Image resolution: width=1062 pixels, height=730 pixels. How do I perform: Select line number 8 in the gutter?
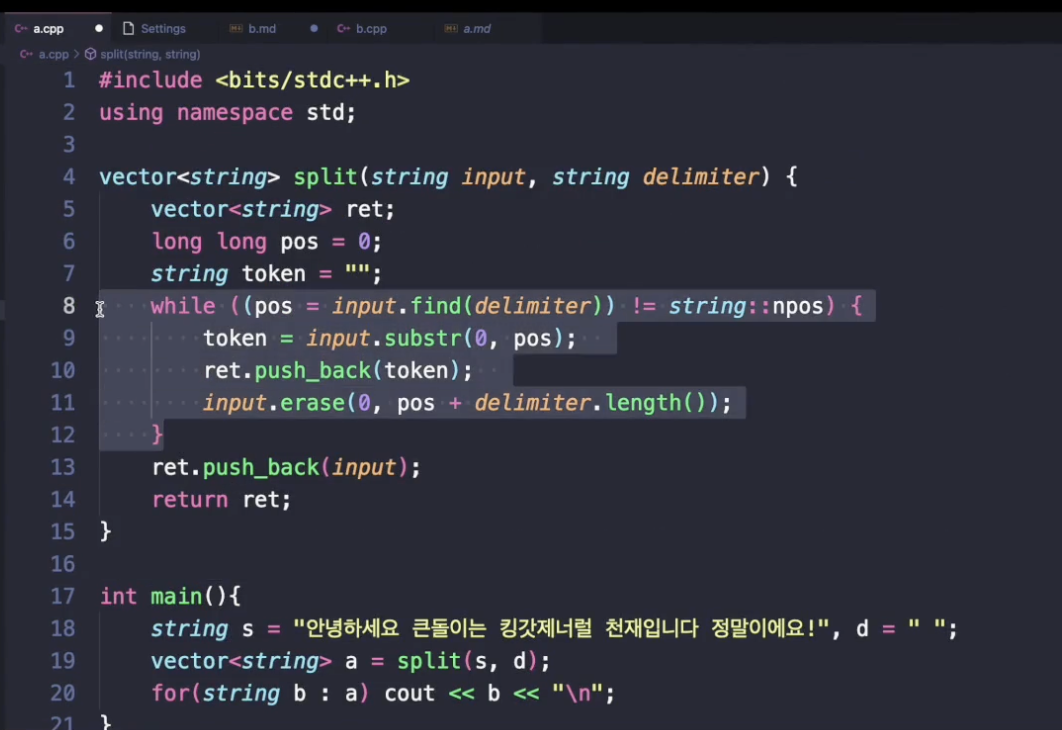pyautogui.click(x=69, y=306)
